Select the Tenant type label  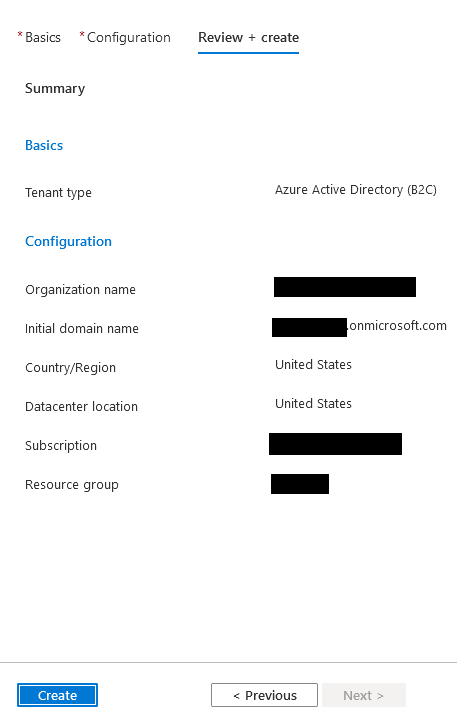(x=58, y=193)
